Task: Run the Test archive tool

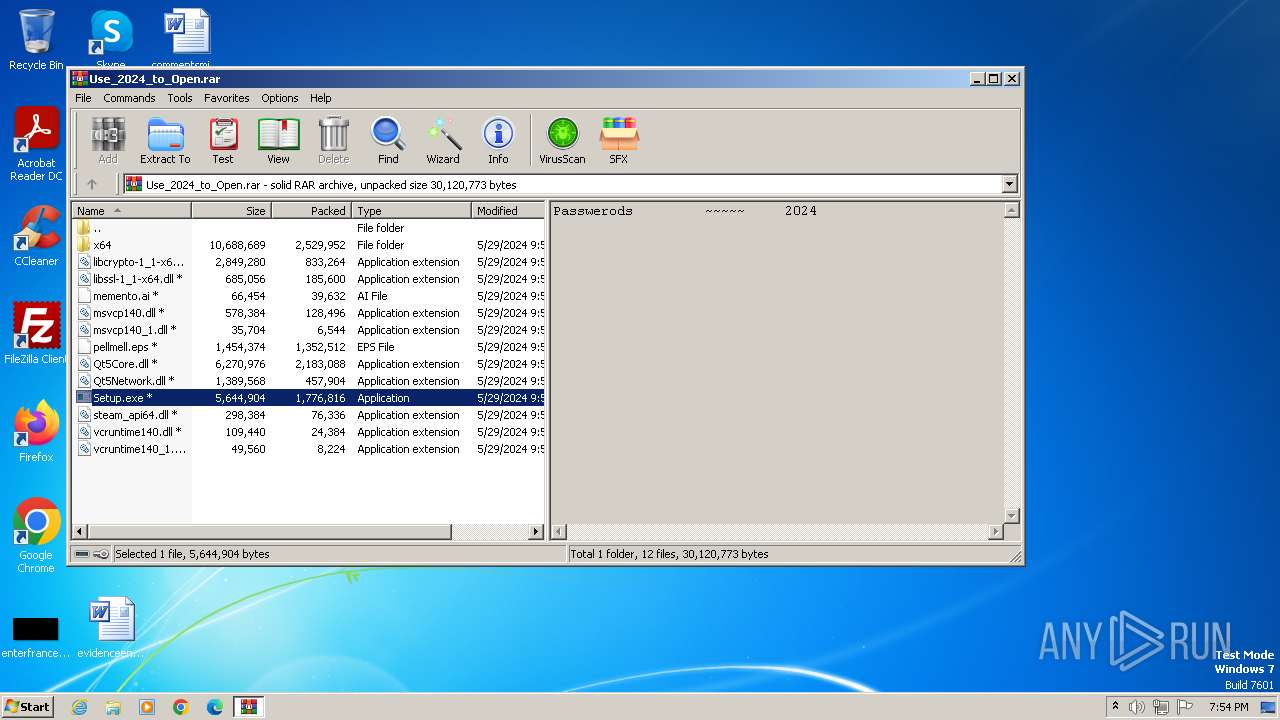Action: tap(223, 141)
